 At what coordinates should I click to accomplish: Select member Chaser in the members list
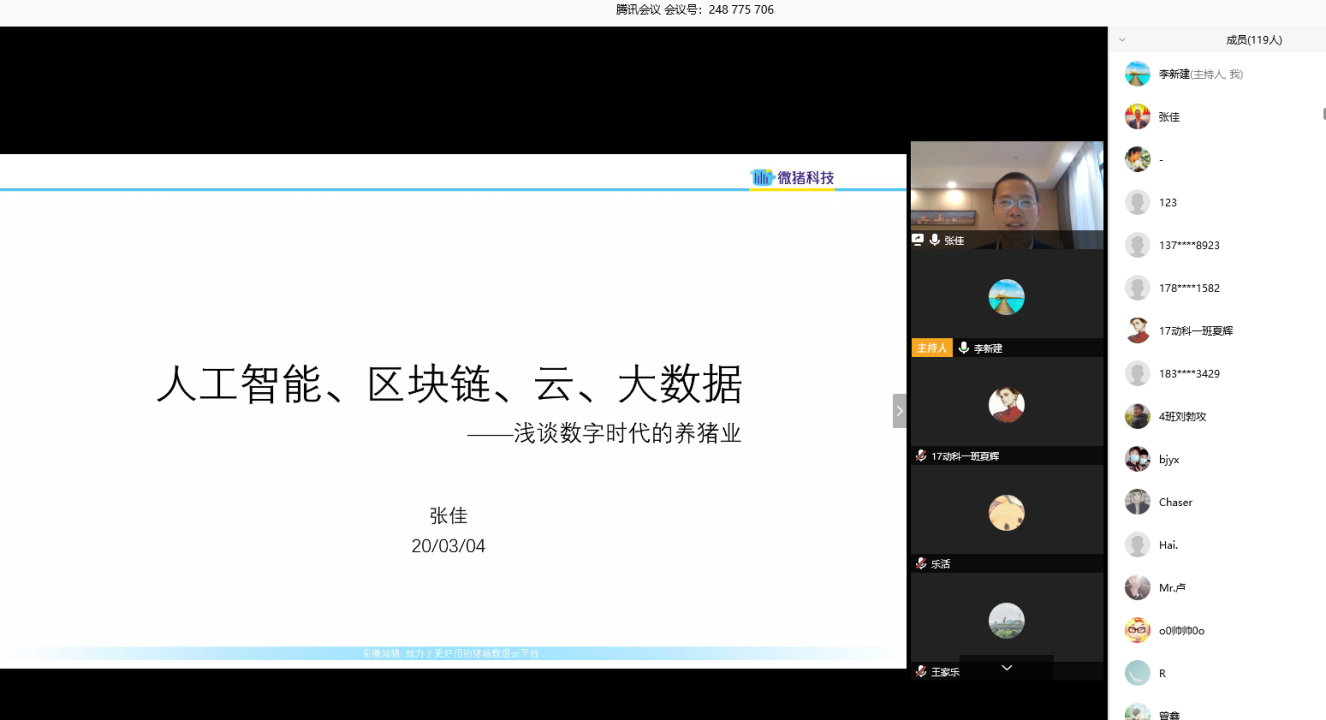tap(1175, 502)
